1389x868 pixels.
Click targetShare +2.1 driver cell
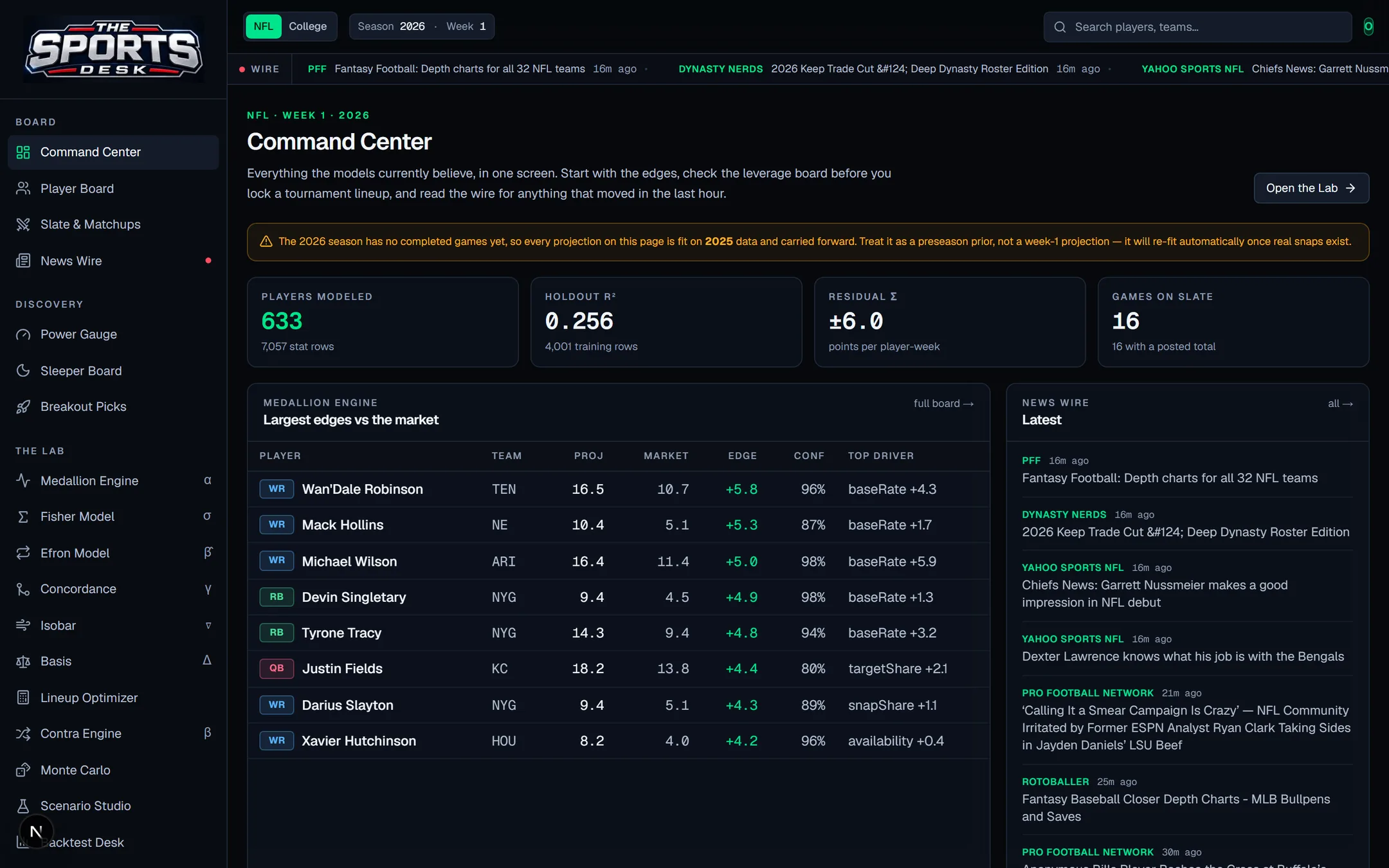click(898, 669)
